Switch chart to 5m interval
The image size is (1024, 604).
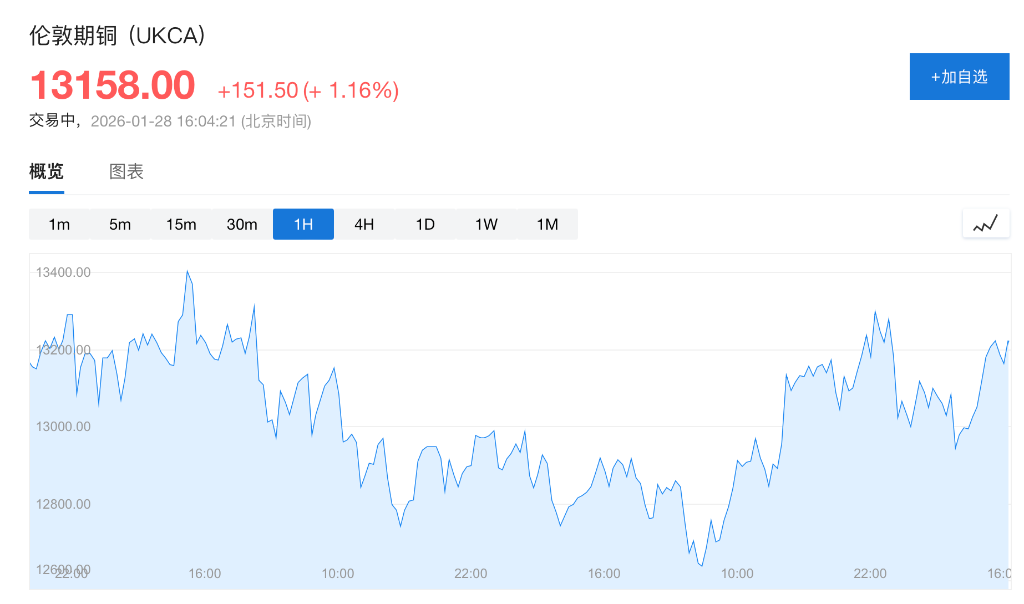[120, 224]
